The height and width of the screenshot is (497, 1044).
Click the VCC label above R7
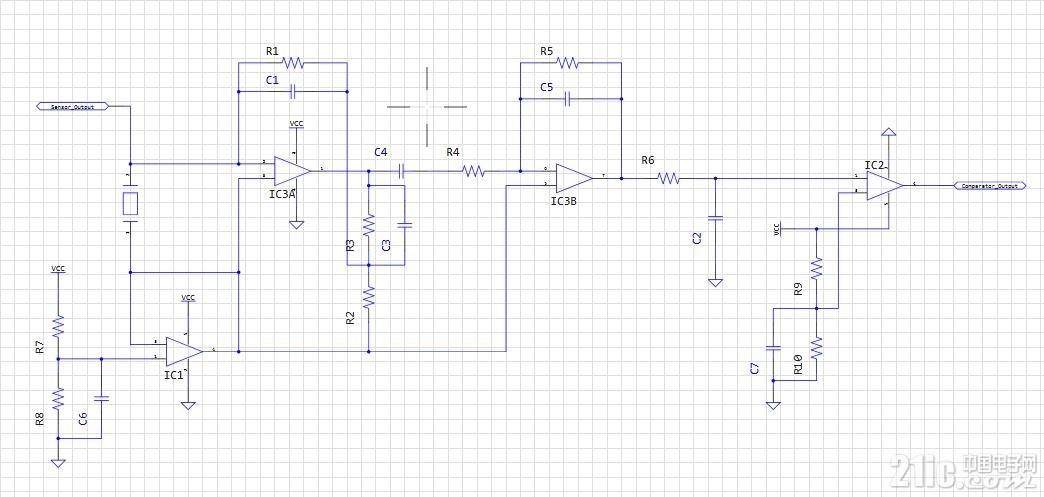58,268
